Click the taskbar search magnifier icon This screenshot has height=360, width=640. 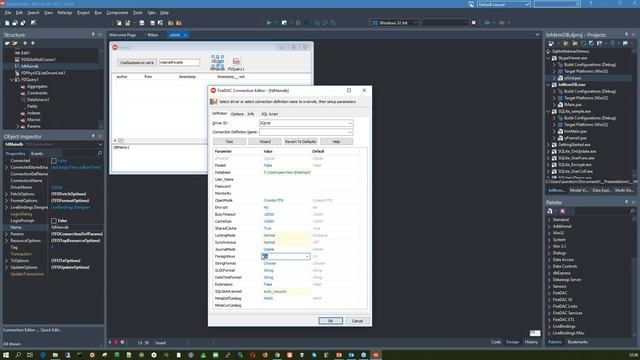[18, 355]
